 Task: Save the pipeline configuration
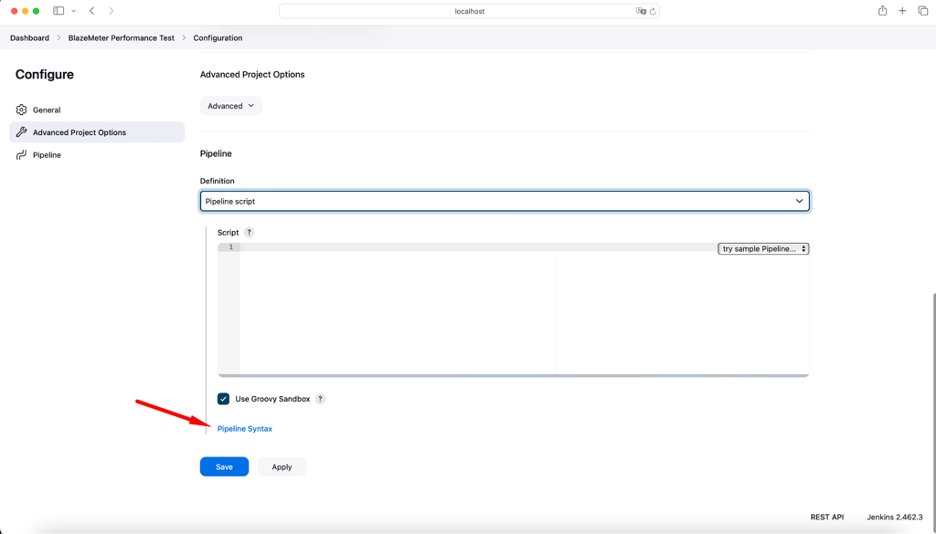click(x=224, y=467)
